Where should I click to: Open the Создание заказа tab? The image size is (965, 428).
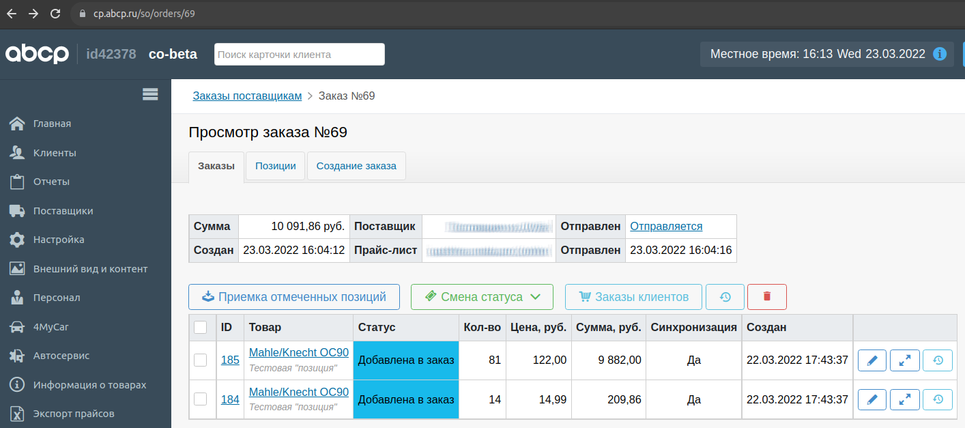356,166
